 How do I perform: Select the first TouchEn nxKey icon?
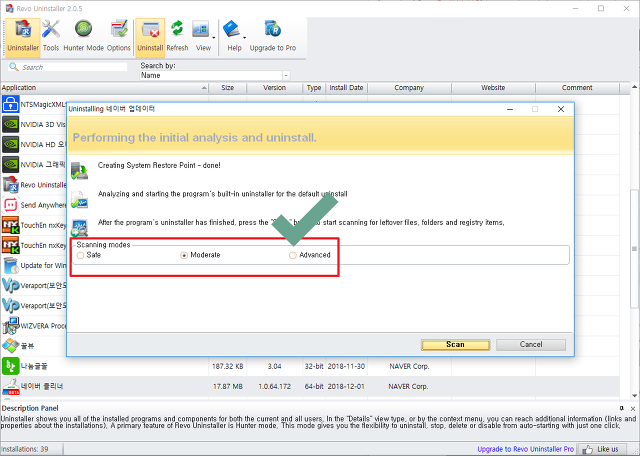pos(10,225)
